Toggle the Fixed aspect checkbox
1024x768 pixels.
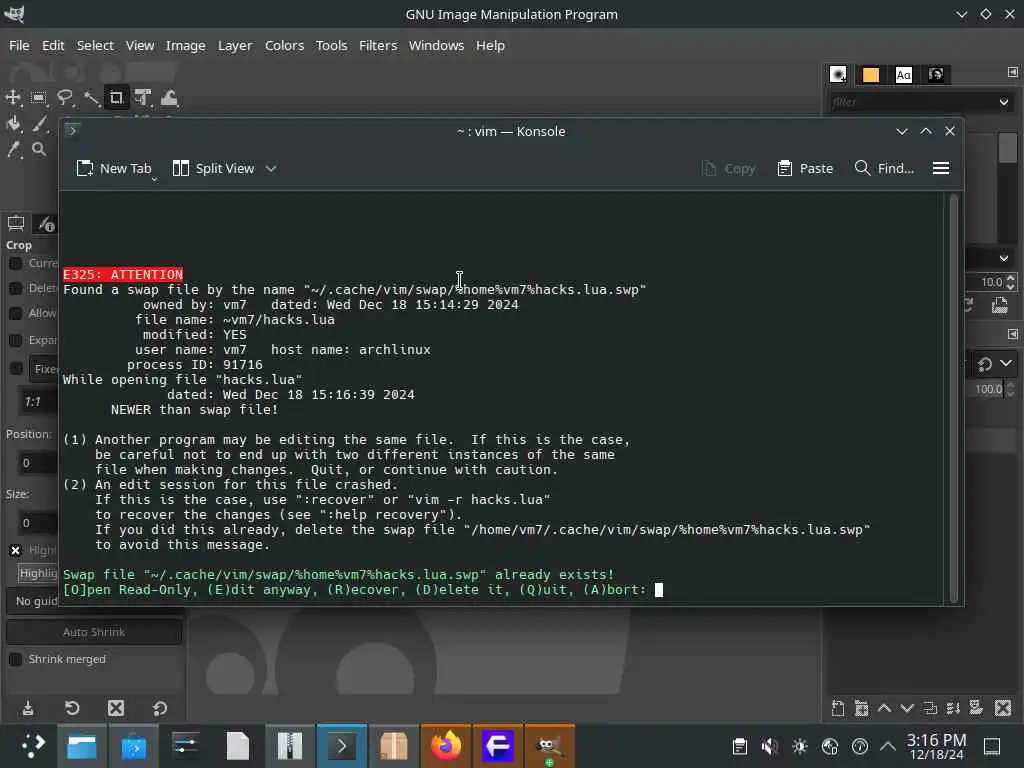click(16, 368)
